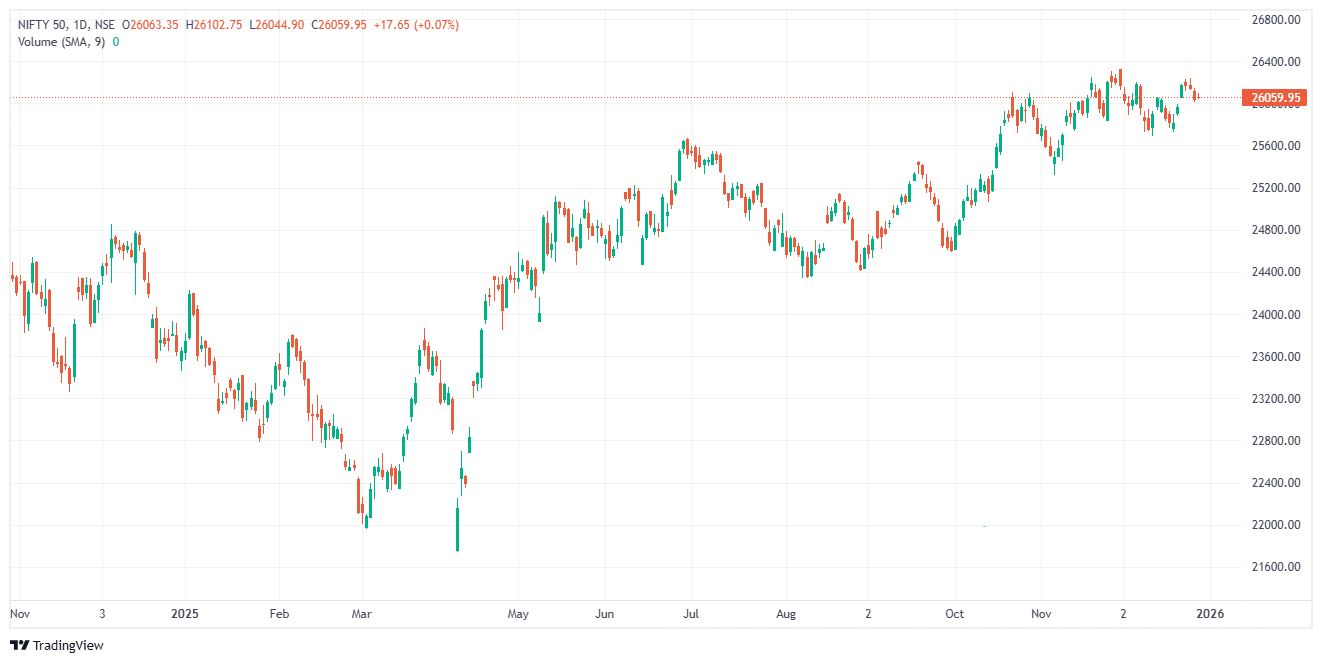Click the 2026 year marker on time axis

(1211, 613)
